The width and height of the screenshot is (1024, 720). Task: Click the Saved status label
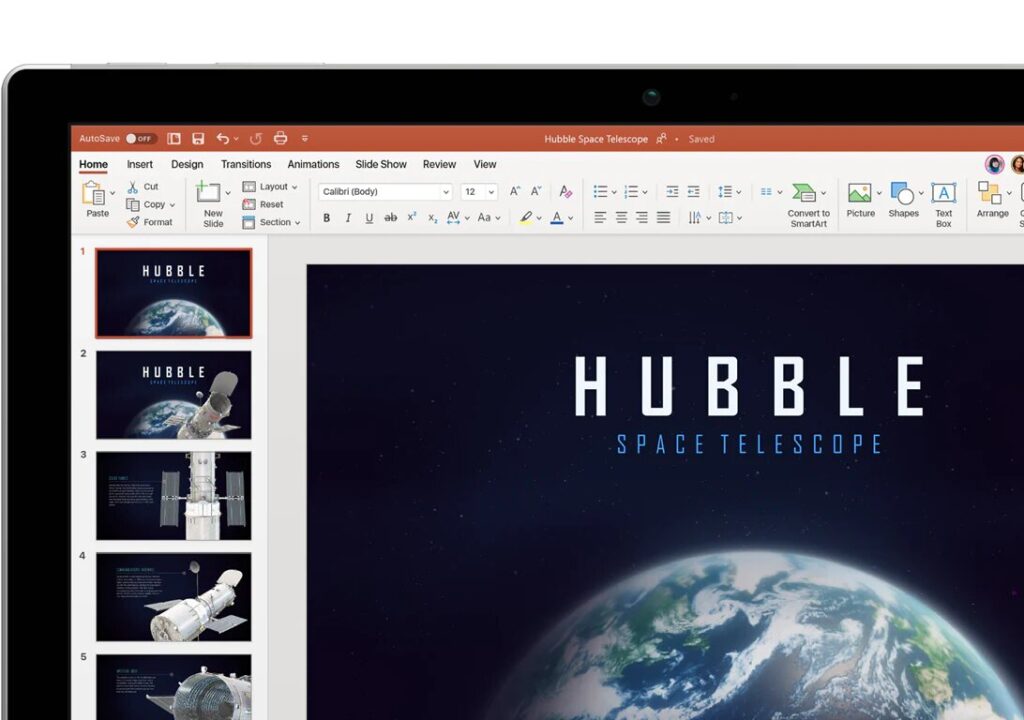click(701, 138)
